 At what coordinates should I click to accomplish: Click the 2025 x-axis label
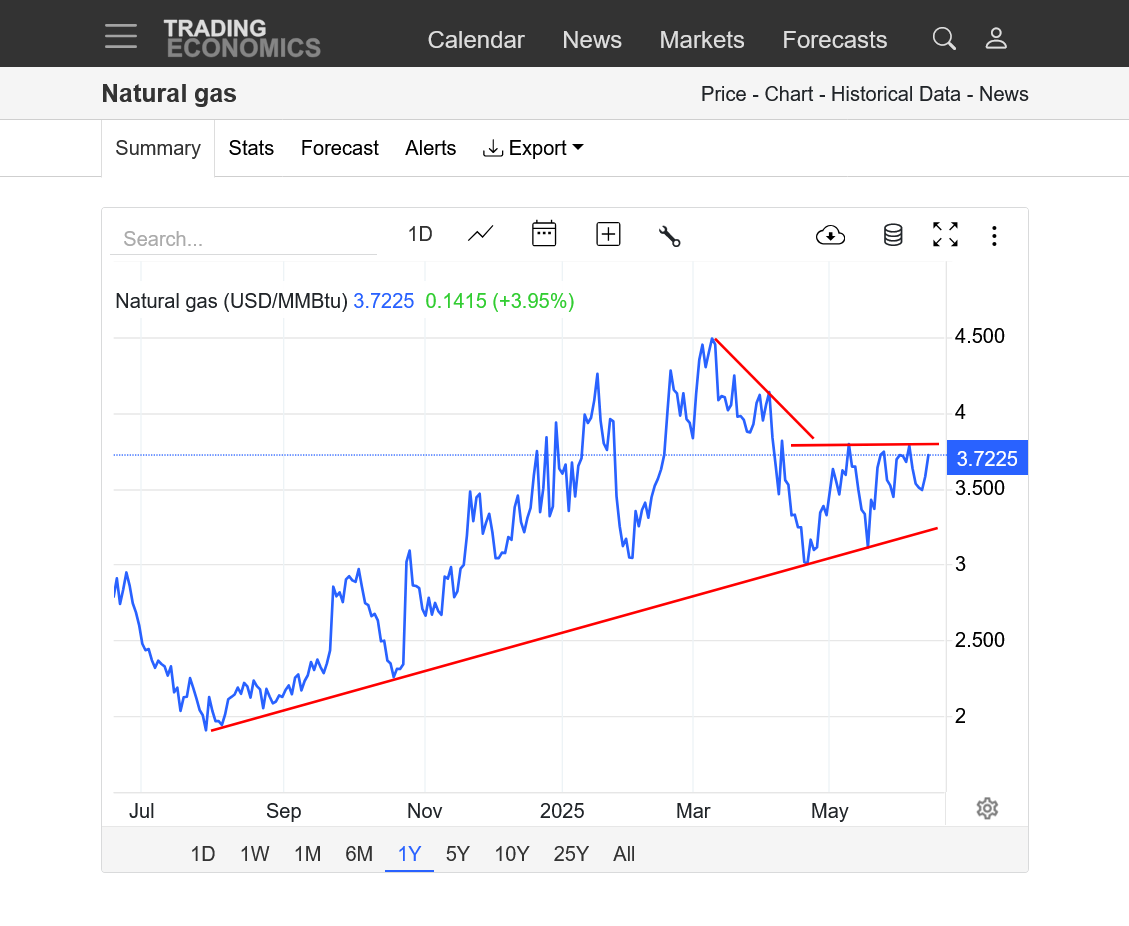coord(562,812)
